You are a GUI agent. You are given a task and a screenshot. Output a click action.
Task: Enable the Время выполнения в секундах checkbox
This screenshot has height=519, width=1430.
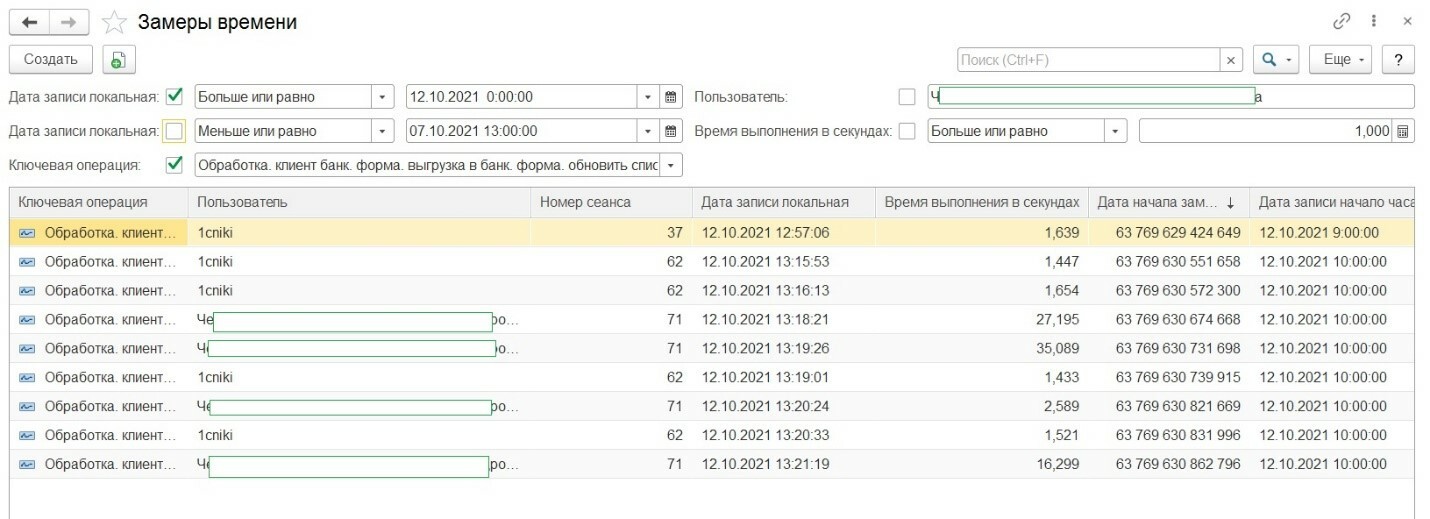pos(907,131)
